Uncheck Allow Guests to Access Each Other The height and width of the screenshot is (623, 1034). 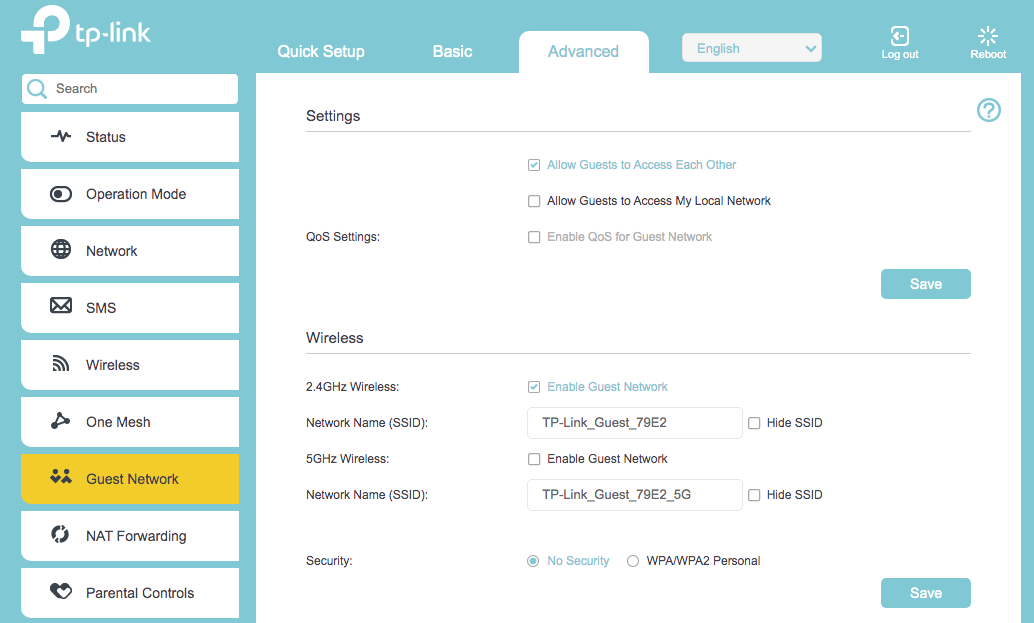(x=534, y=164)
